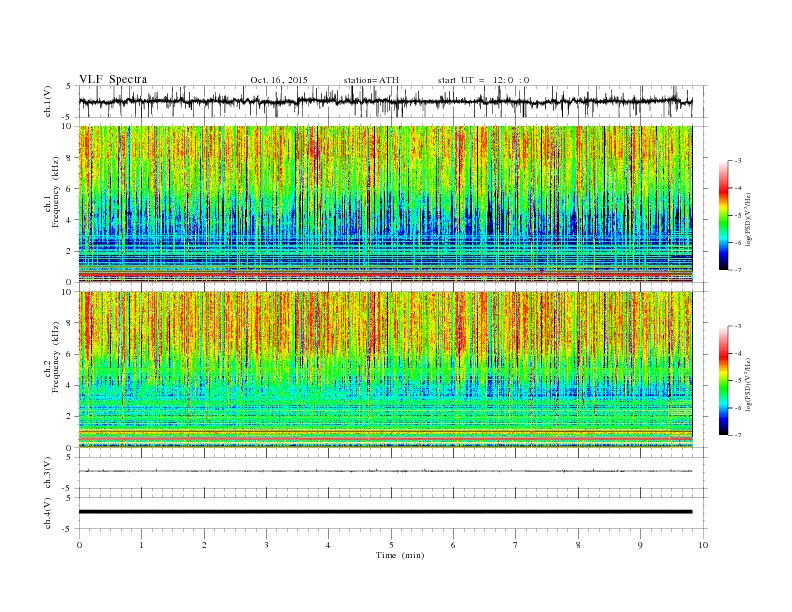
Task: Click the "-7" tick on the ch.2 colorbar
Action: [738, 435]
